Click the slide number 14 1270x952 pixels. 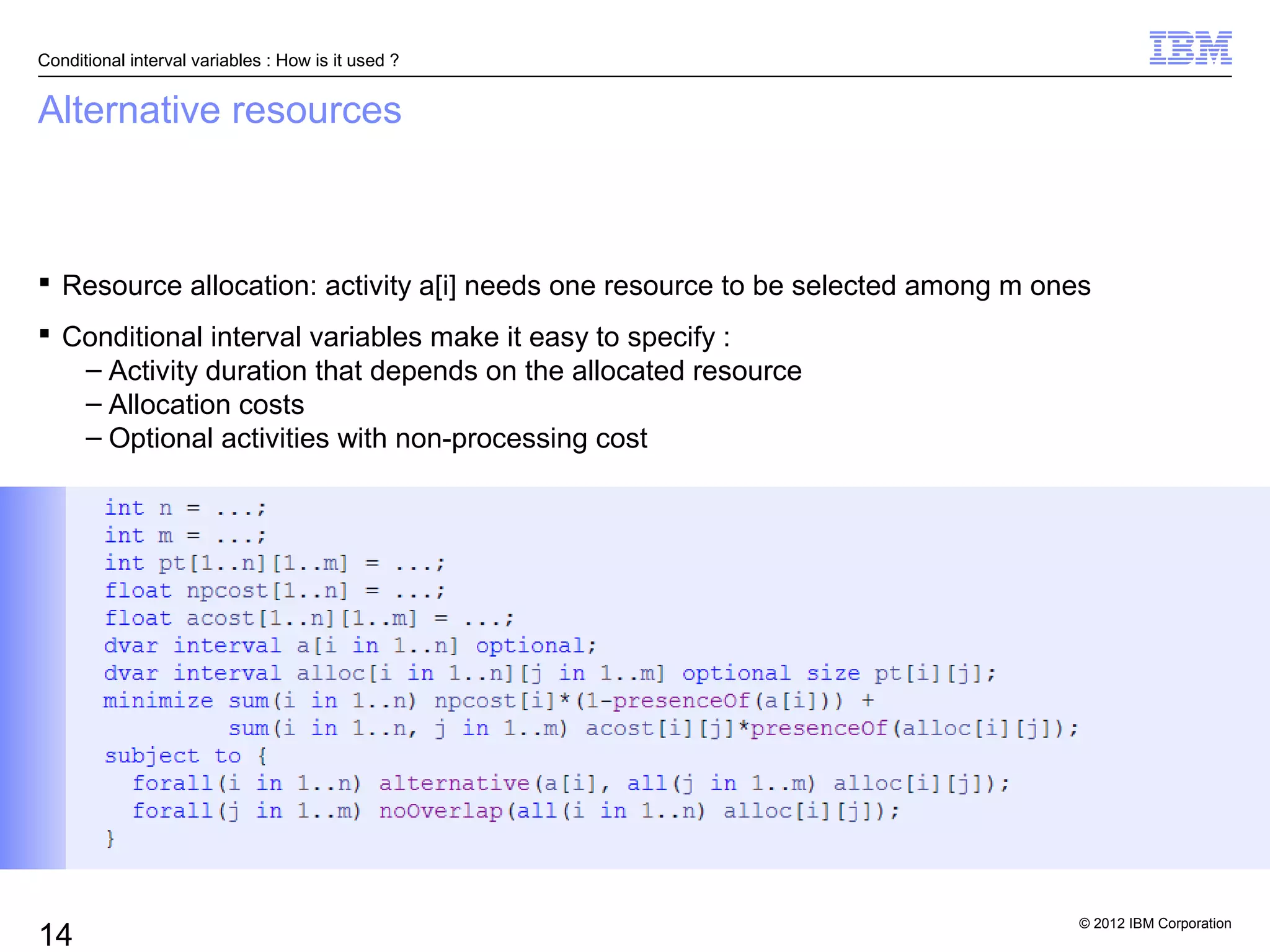pyautogui.click(x=56, y=934)
